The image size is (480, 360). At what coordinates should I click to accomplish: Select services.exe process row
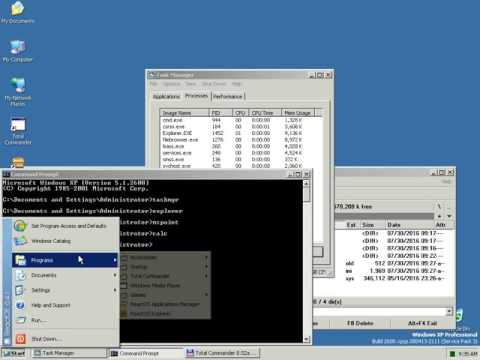click(x=241, y=153)
